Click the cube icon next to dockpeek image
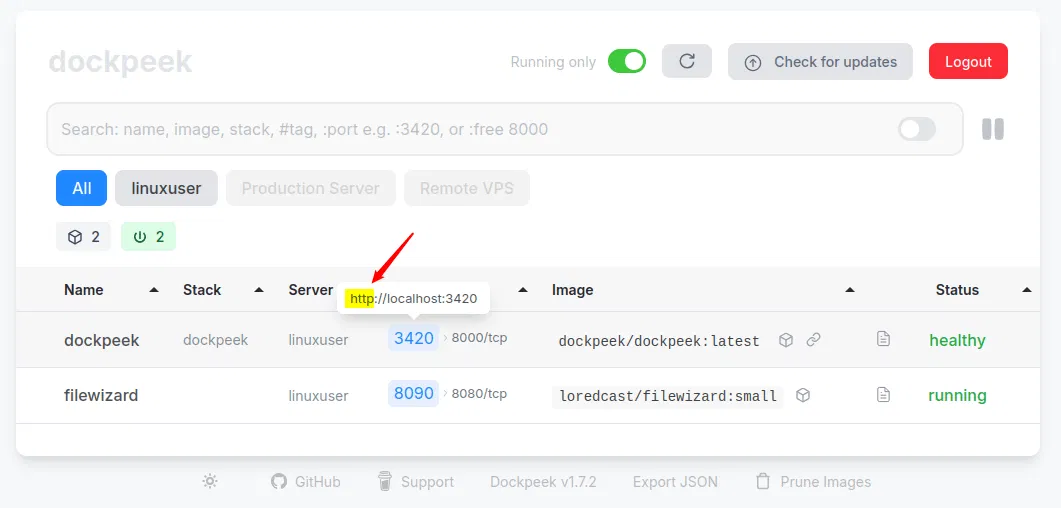This screenshot has width=1061, height=508. [x=786, y=340]
